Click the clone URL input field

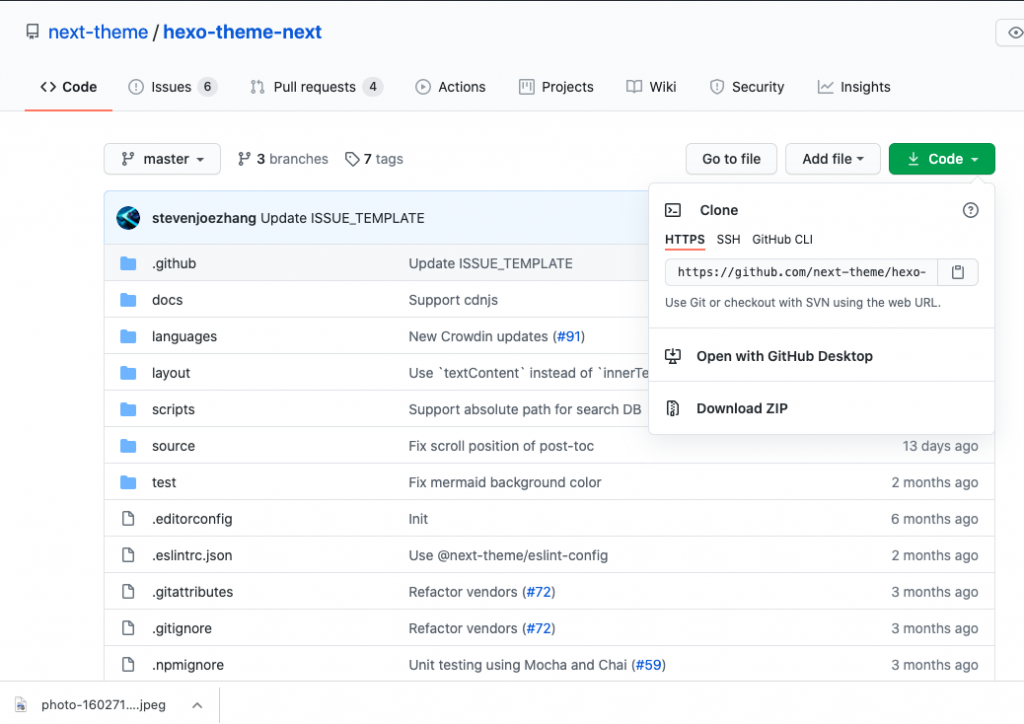click(x=801, y=272)
